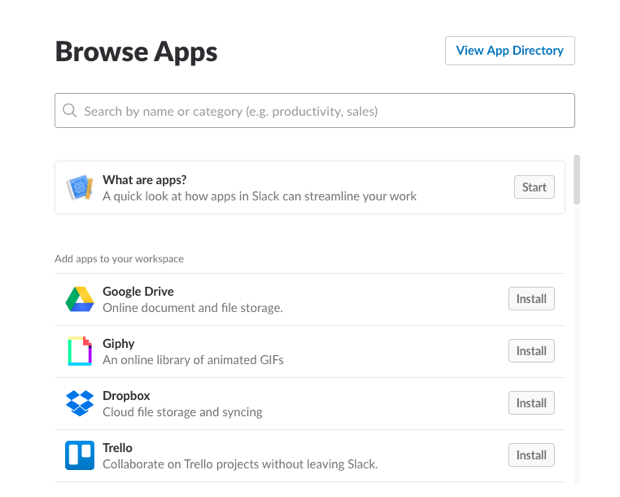The height and width of the screenshot is (497, 620).
Task: Click 'Add apps to your workspace' label
Action: [119, 259]
